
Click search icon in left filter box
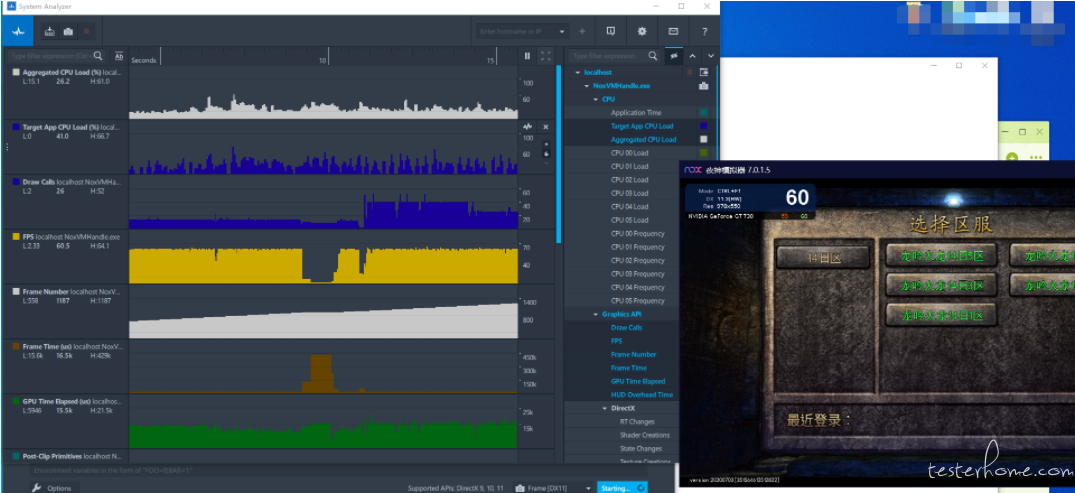[98, 56]
